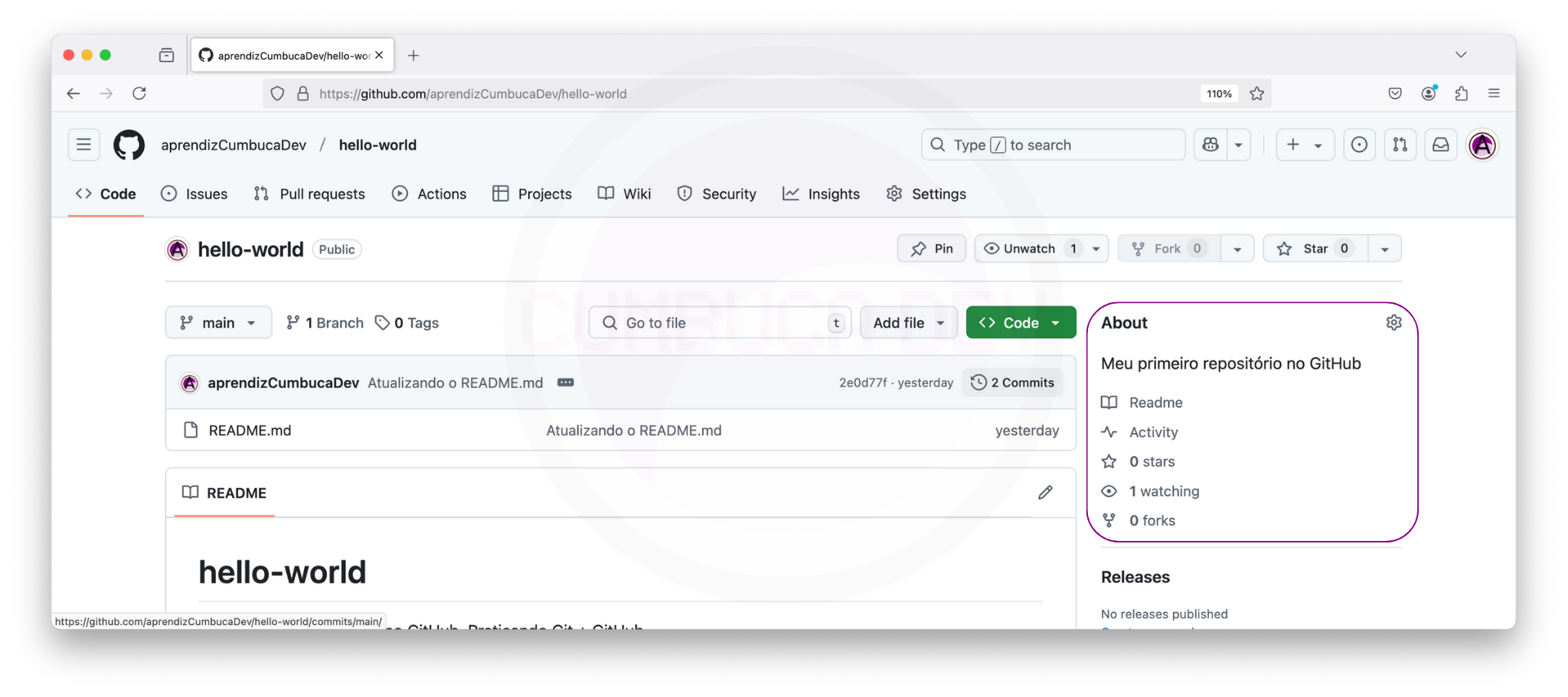The width and height of the screenshot is (1568, 697).
Task: Switch to the Issues tab
Action: [194, 194]
